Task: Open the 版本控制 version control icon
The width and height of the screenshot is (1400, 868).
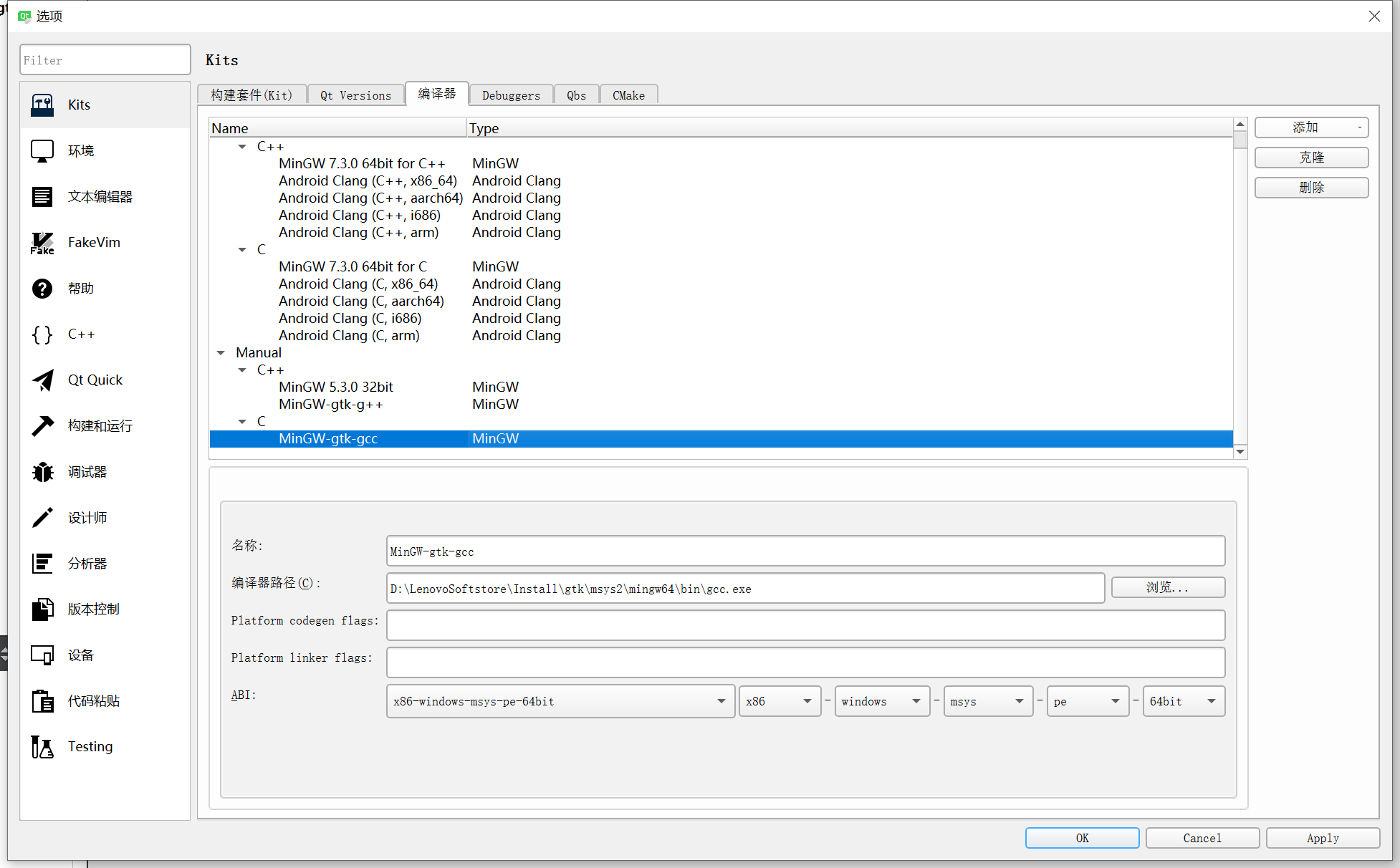Action: coord(42,609)
